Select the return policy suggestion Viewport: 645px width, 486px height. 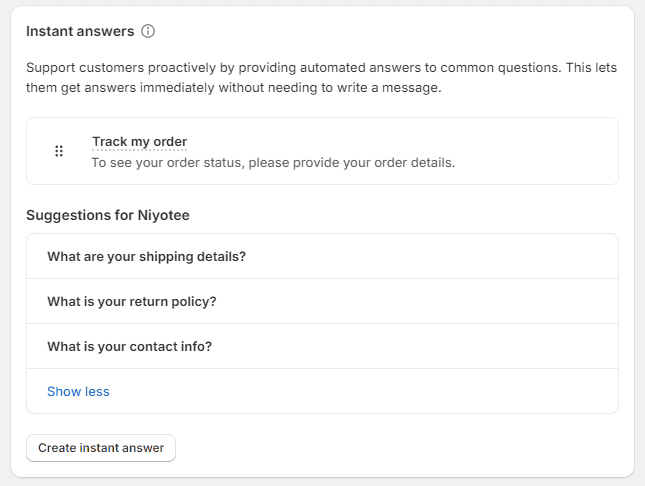pos(322,301)
